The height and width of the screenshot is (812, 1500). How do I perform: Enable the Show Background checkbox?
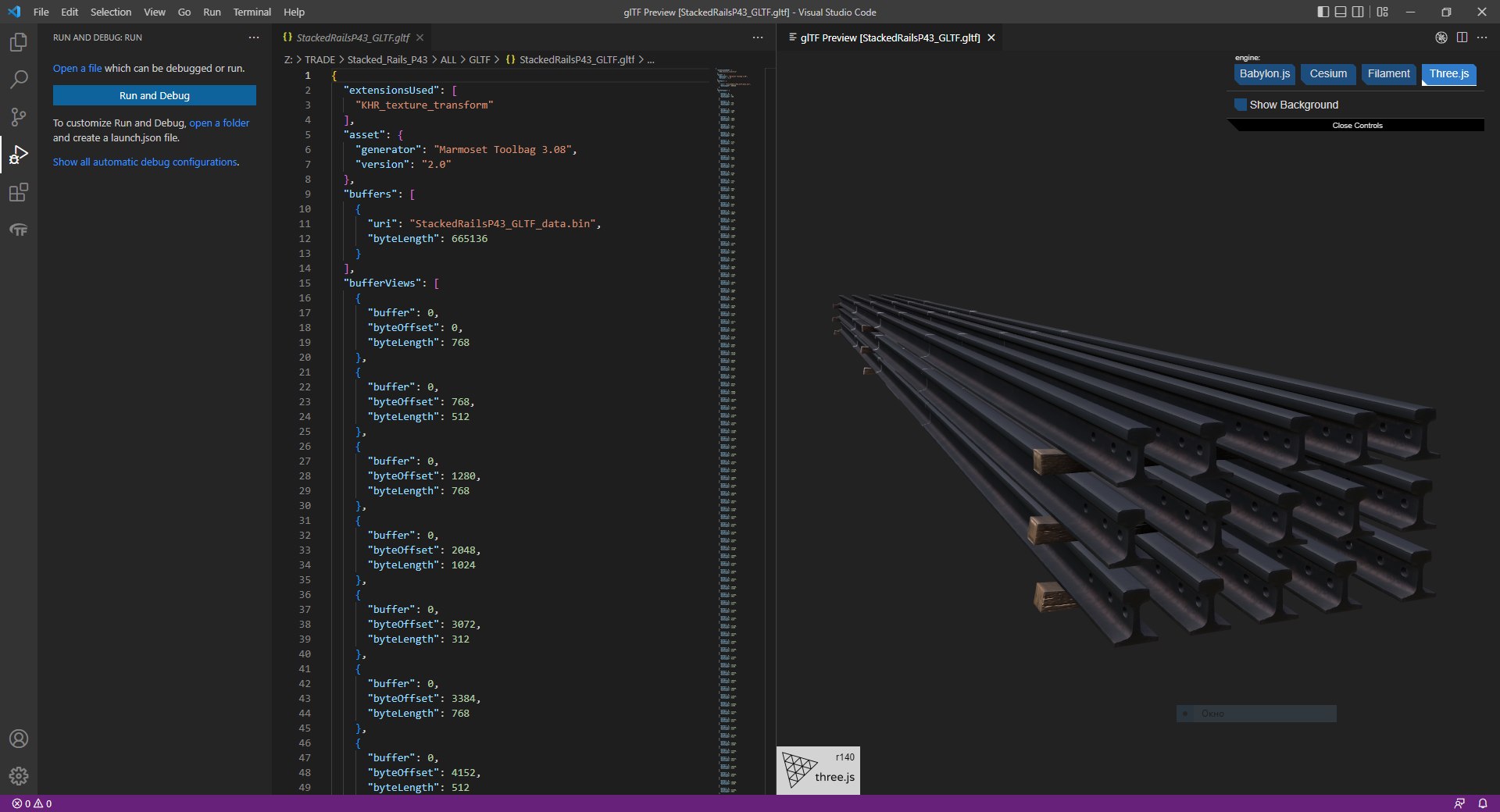pyautogui.click(x=1240, y=105)
